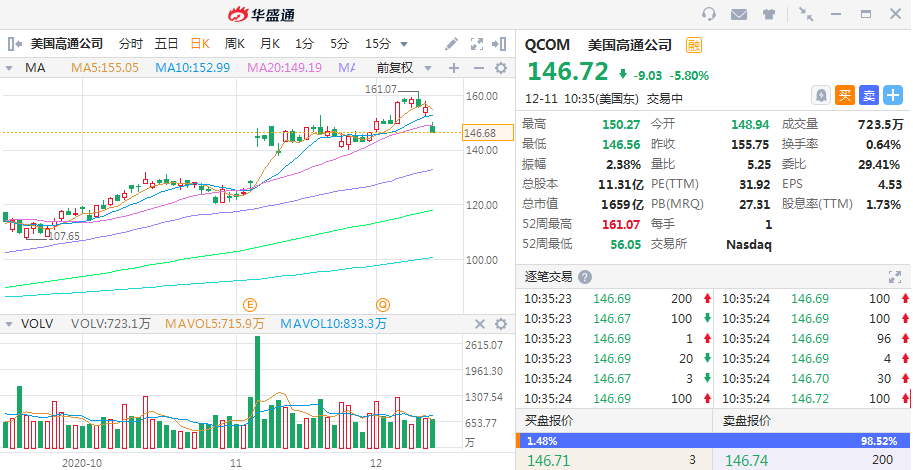The width and height of the screenshot is (913, 470).
Task: Toggle fullscreen chart icon
Action: point(477,44)
